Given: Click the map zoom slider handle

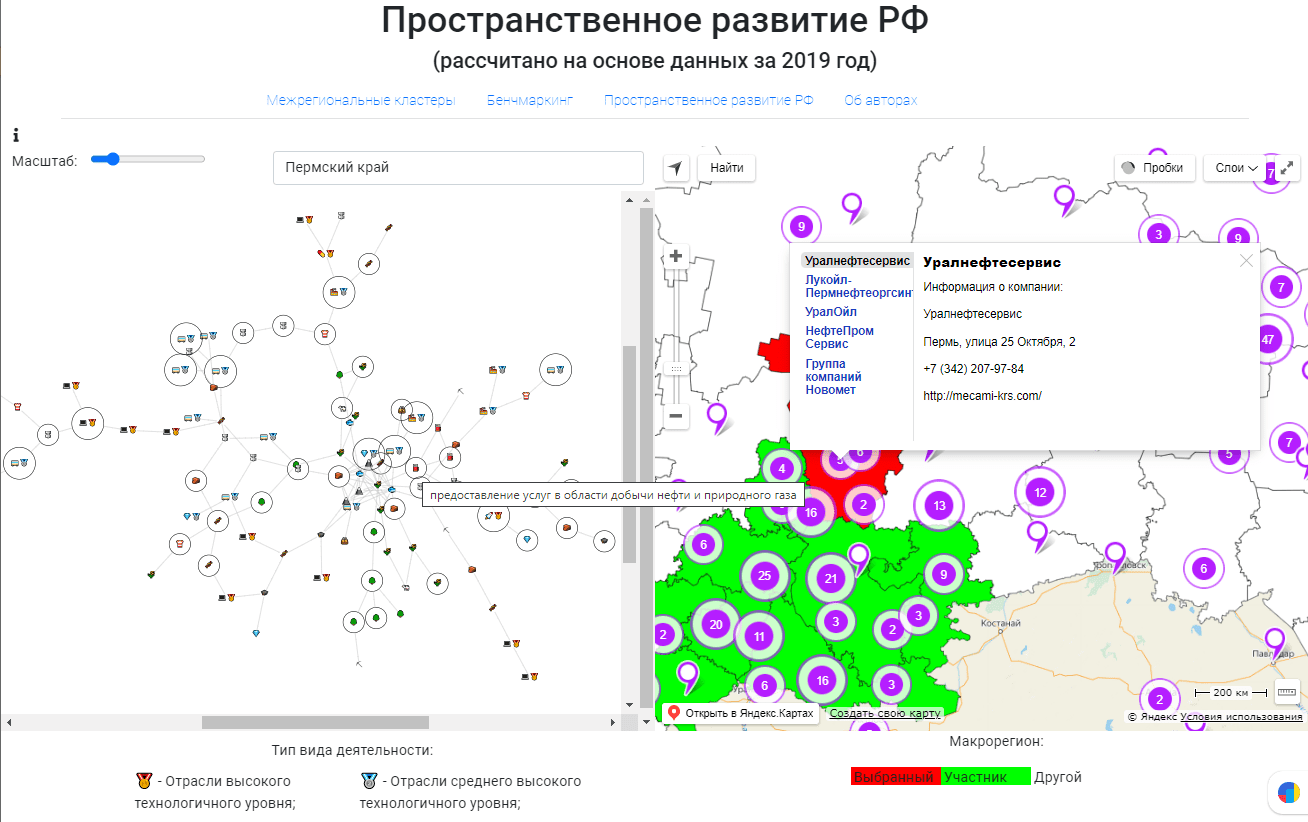Looking at the screenshot, I should (676, 368).
